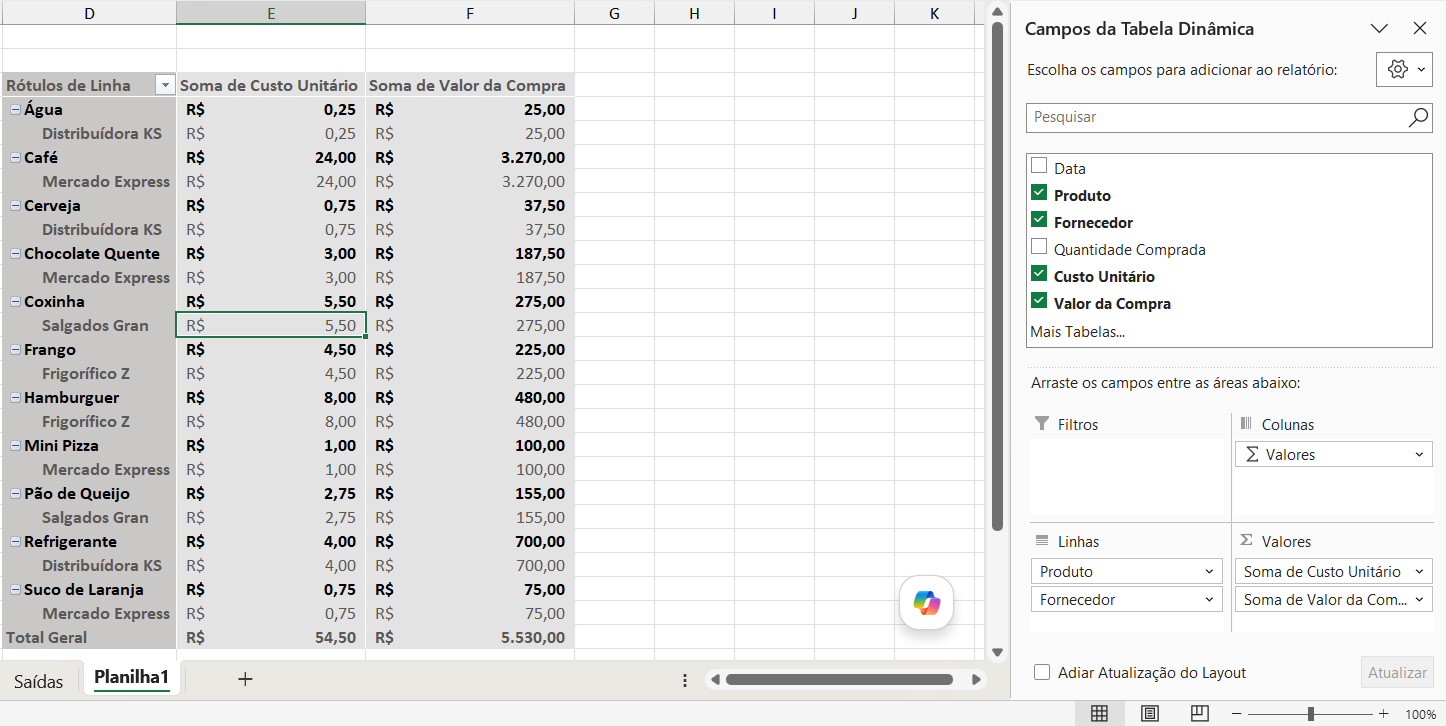The height and width of the screenshot is (726, 1446).
Task: Uncheck the Produto field checkbox
Action: (1039, 193)
